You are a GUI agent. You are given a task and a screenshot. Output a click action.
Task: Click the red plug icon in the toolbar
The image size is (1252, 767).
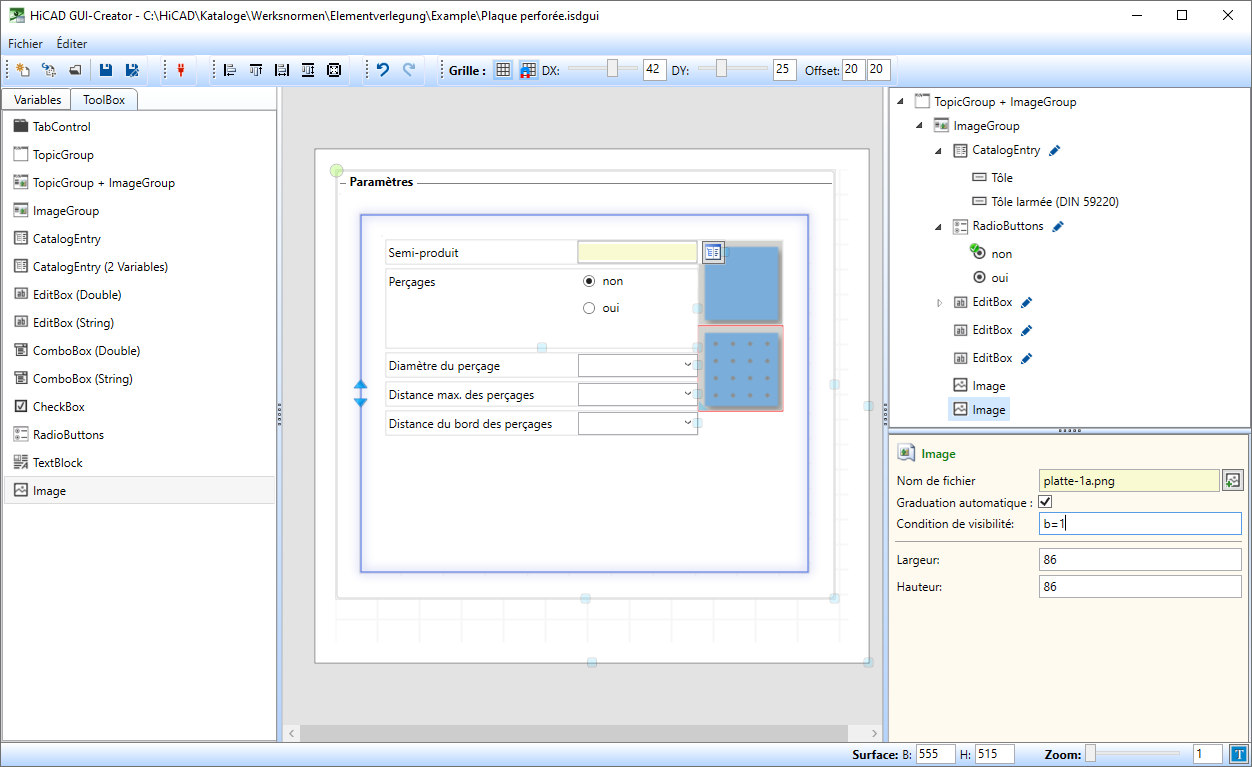click(181, 70)
